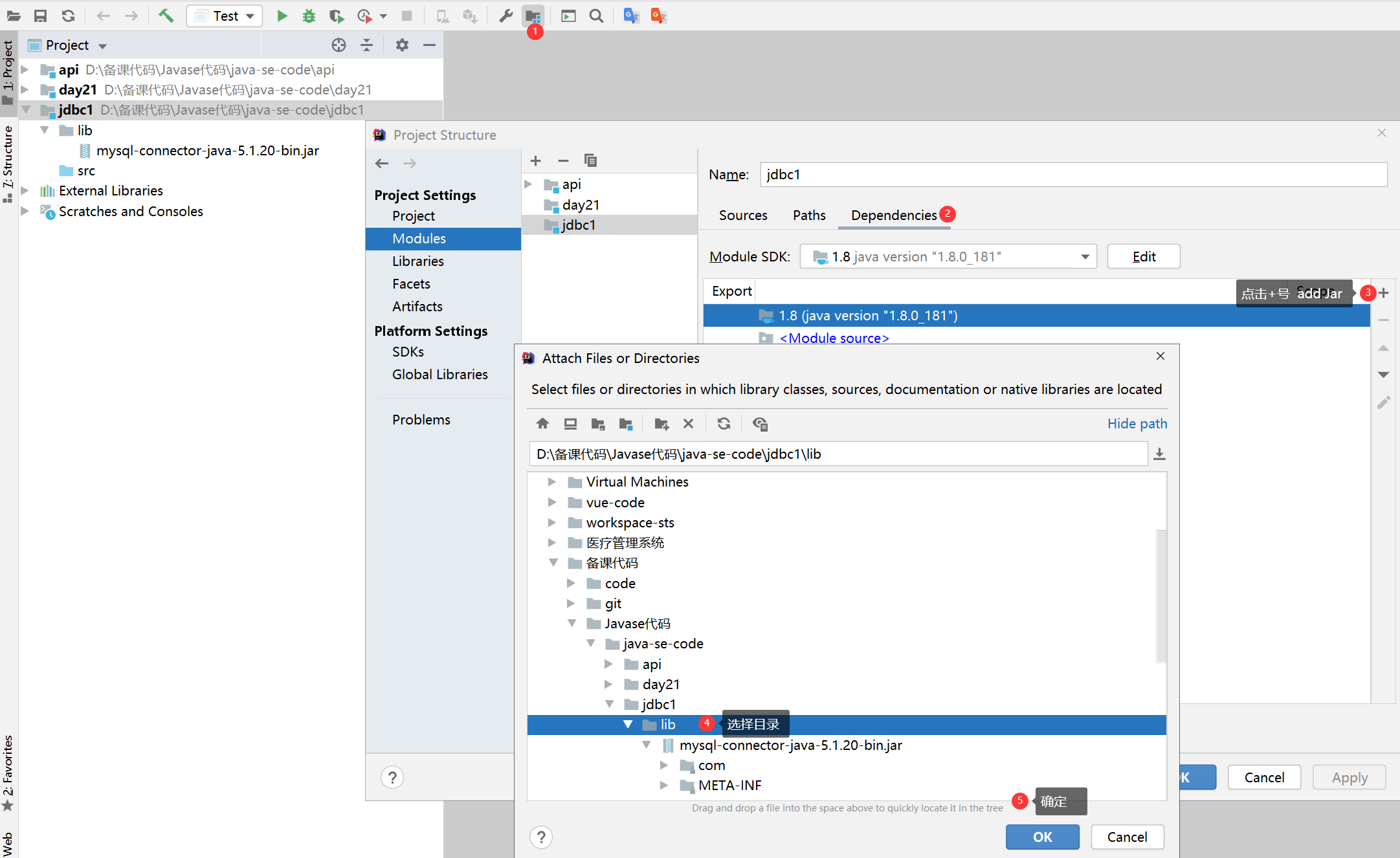
Task: Expand the workspace-sts folder
Action: [x=552, y=522]
